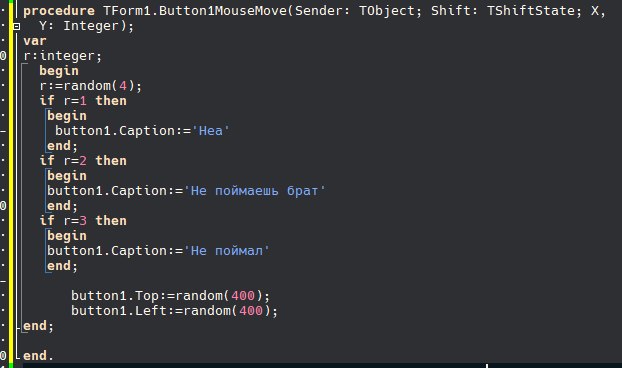Click 'button1.Left' in the random(400) assignment
The height and width of the screenshot is (368, 622).
point(119,311)
